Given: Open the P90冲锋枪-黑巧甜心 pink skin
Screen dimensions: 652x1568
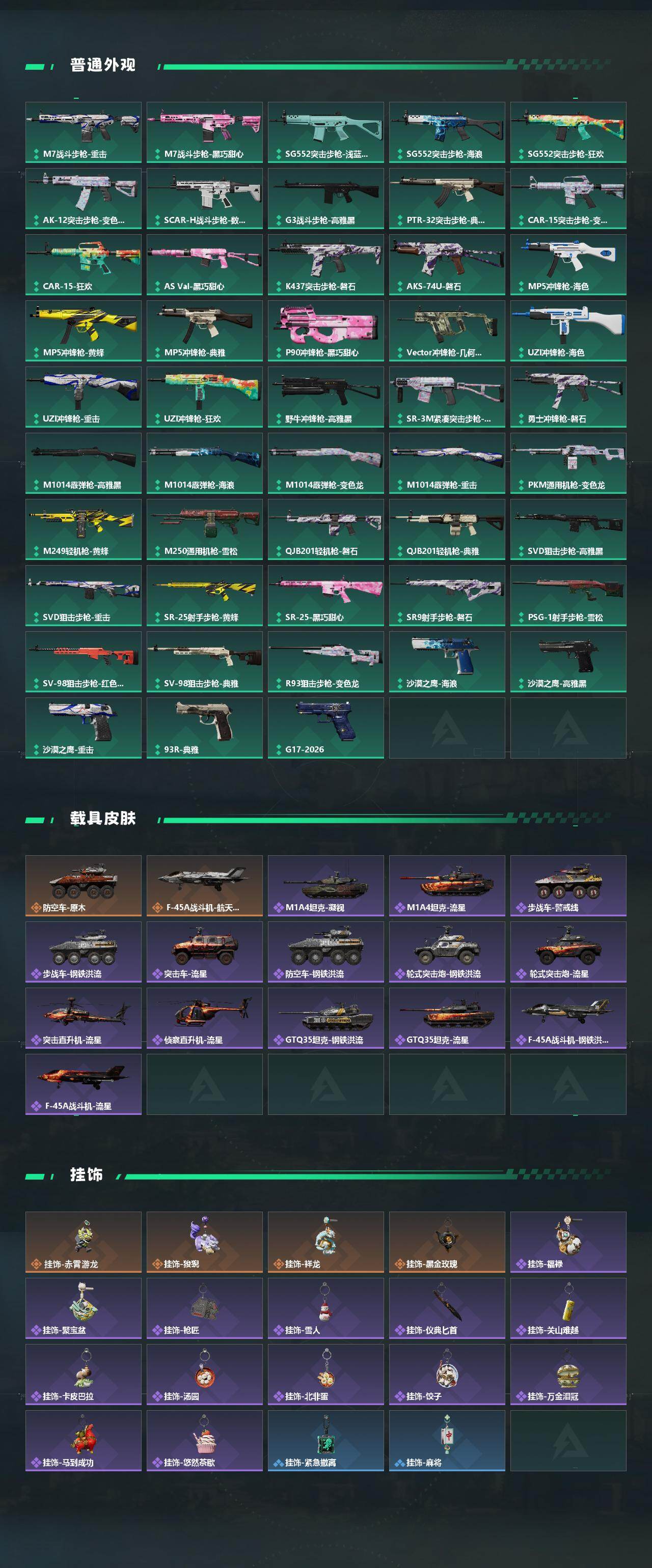Looking at the screenshot, I should [325, 330].
